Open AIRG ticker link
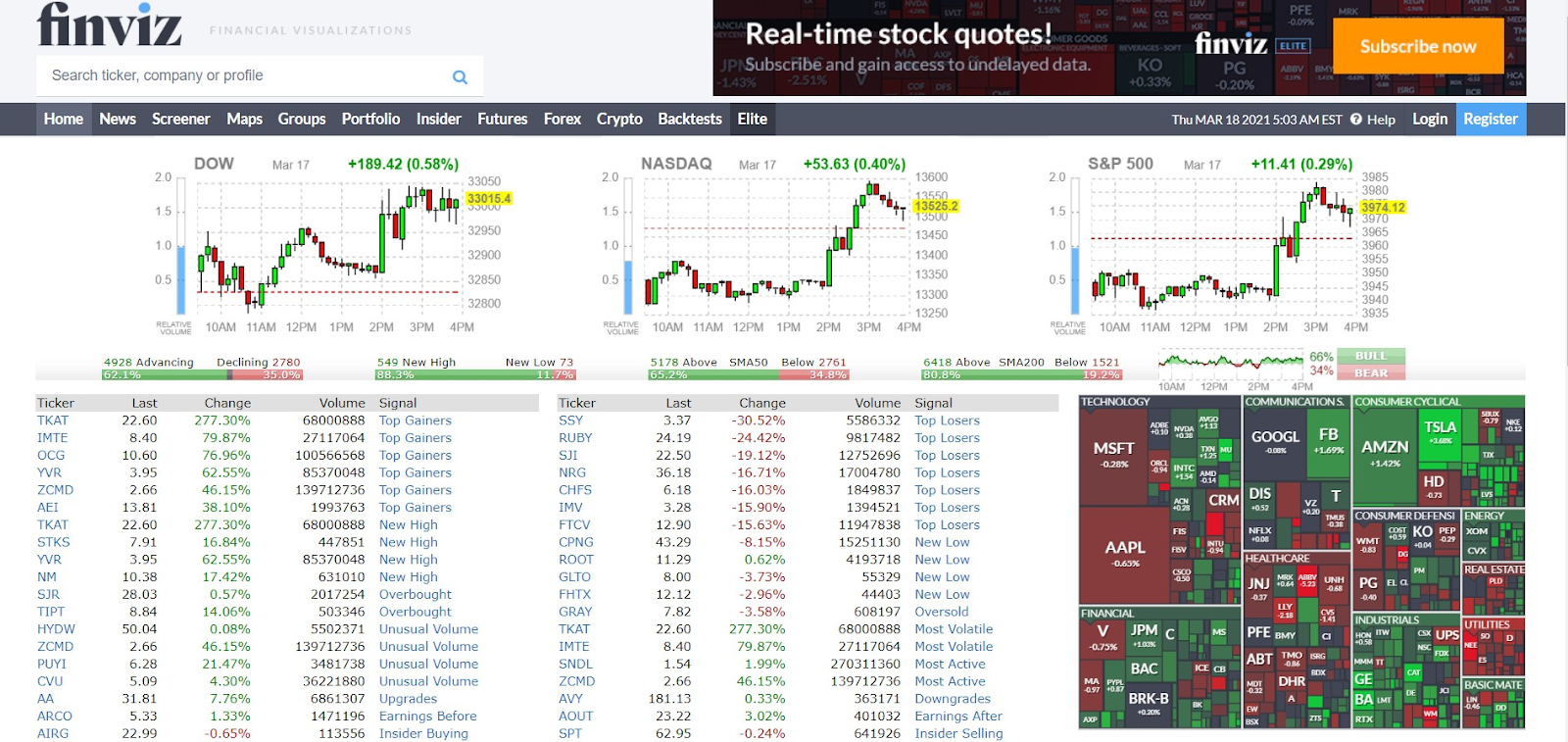 coord(53,733)
